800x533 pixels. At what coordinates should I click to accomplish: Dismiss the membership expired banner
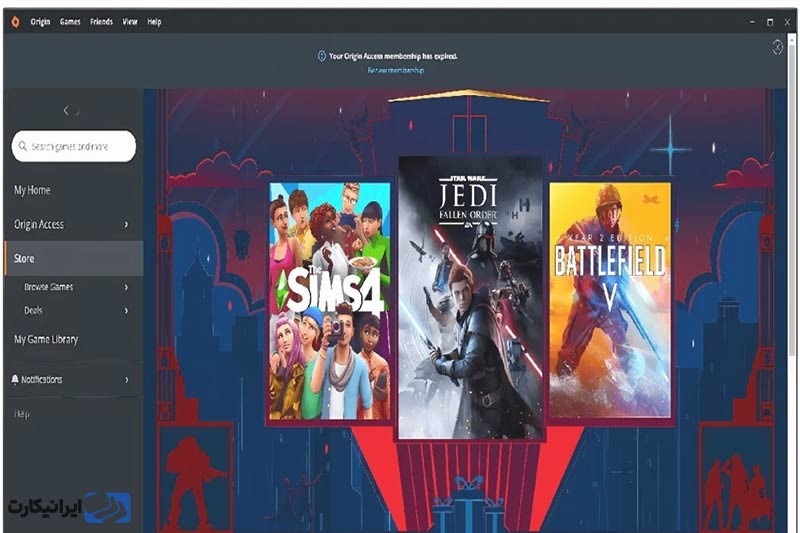(x=777, y=47)
